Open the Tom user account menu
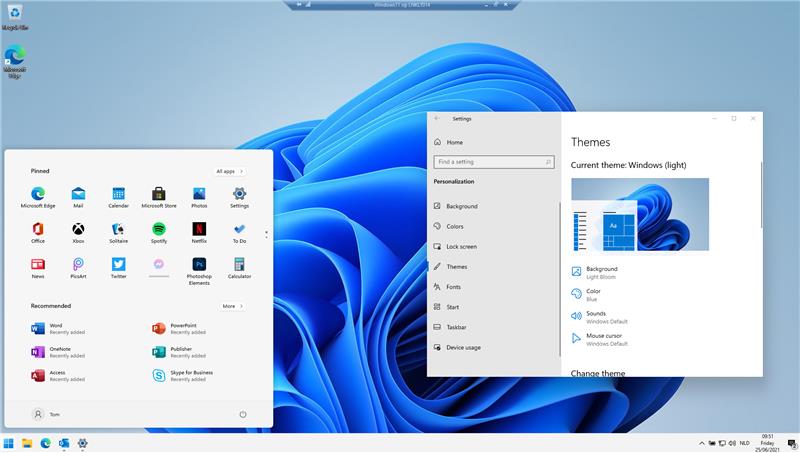800x453 pixels. (x=46, y=414)
